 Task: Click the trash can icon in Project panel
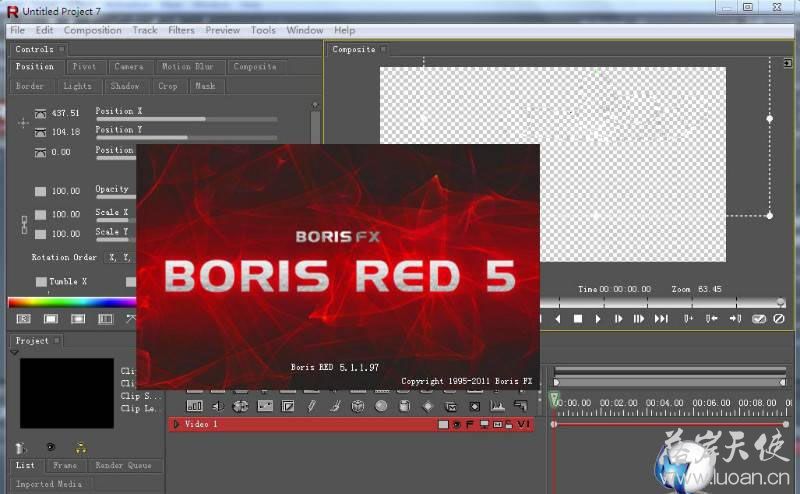pos(20,448)
